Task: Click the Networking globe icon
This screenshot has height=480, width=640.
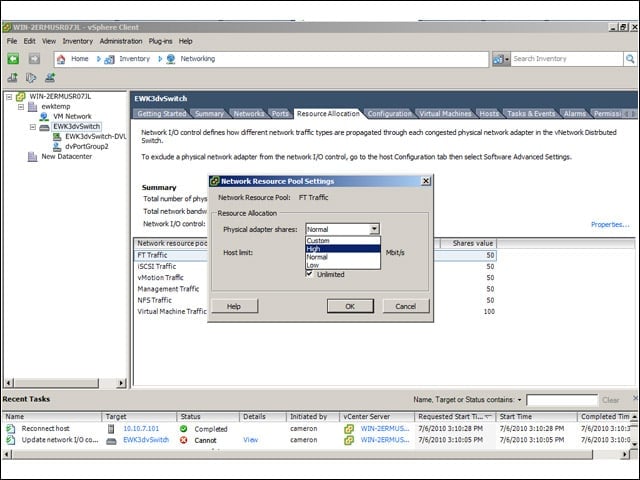Action: [x=171, y=59]
